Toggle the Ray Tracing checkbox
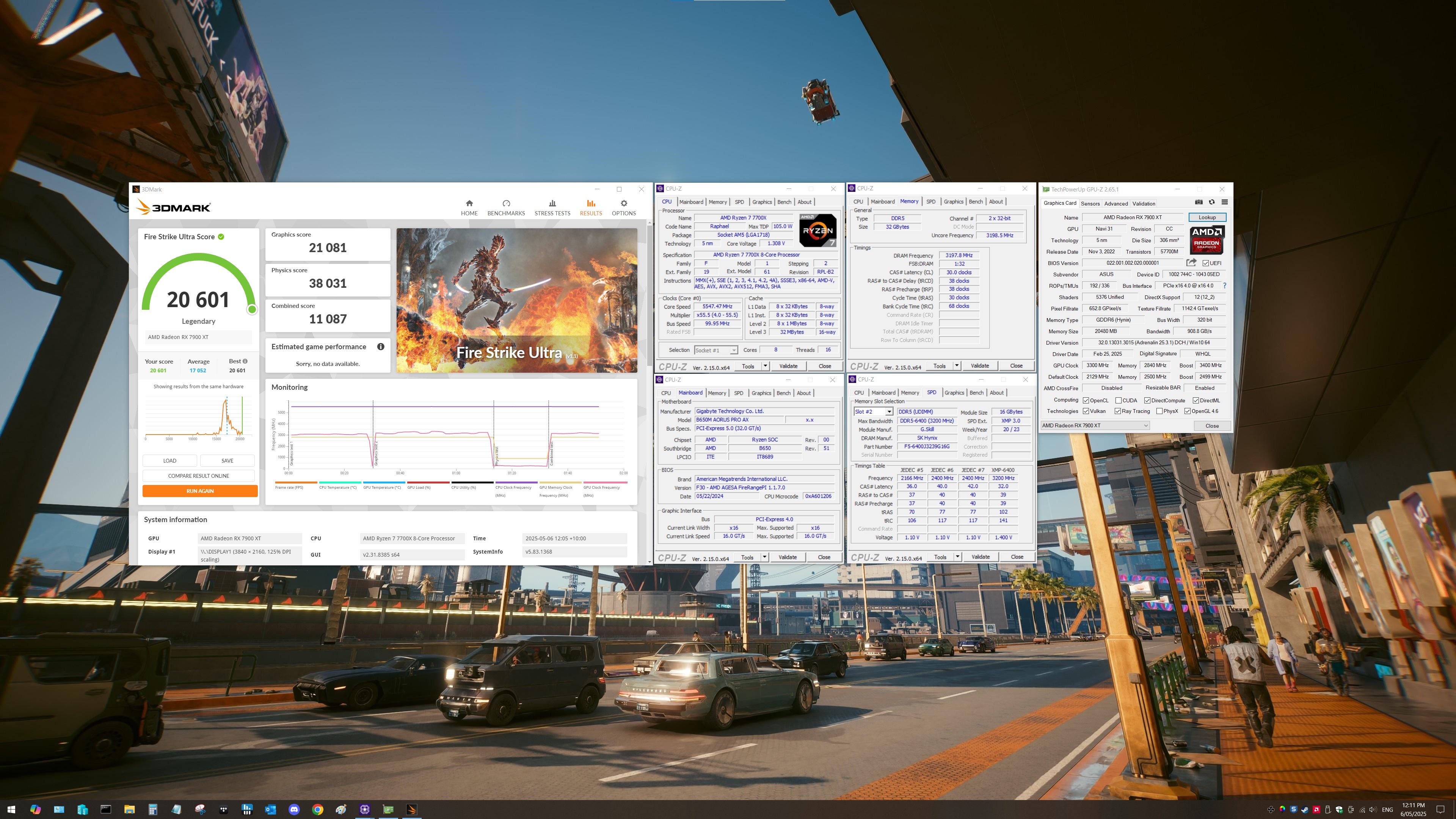Image resolution: width=1456 pixels, height=819 pixels. click(1117, 411)
